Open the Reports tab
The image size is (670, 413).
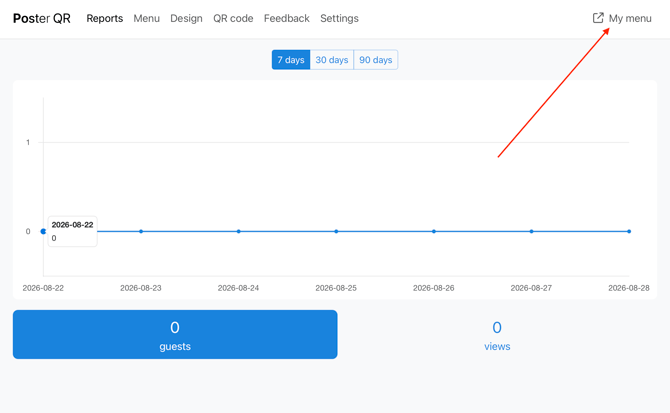click(105, 18)
